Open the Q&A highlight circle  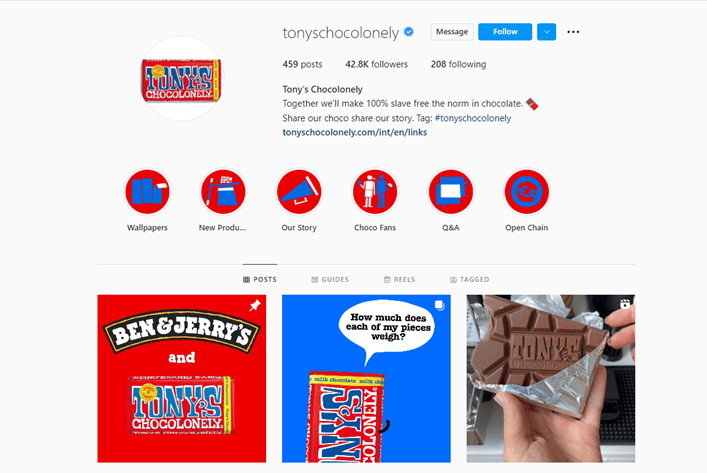(450, 192)
